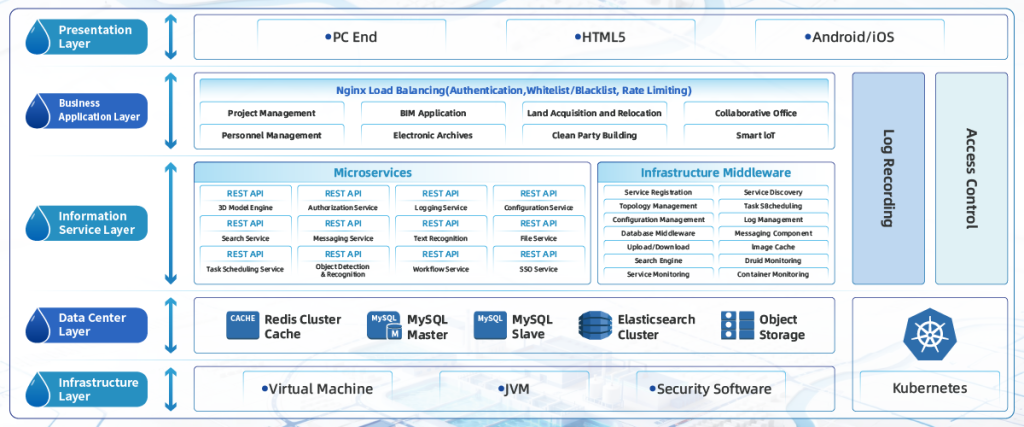Open the Access Control vertical panel
Viewport: 1024px width, 427px height.
971,178
